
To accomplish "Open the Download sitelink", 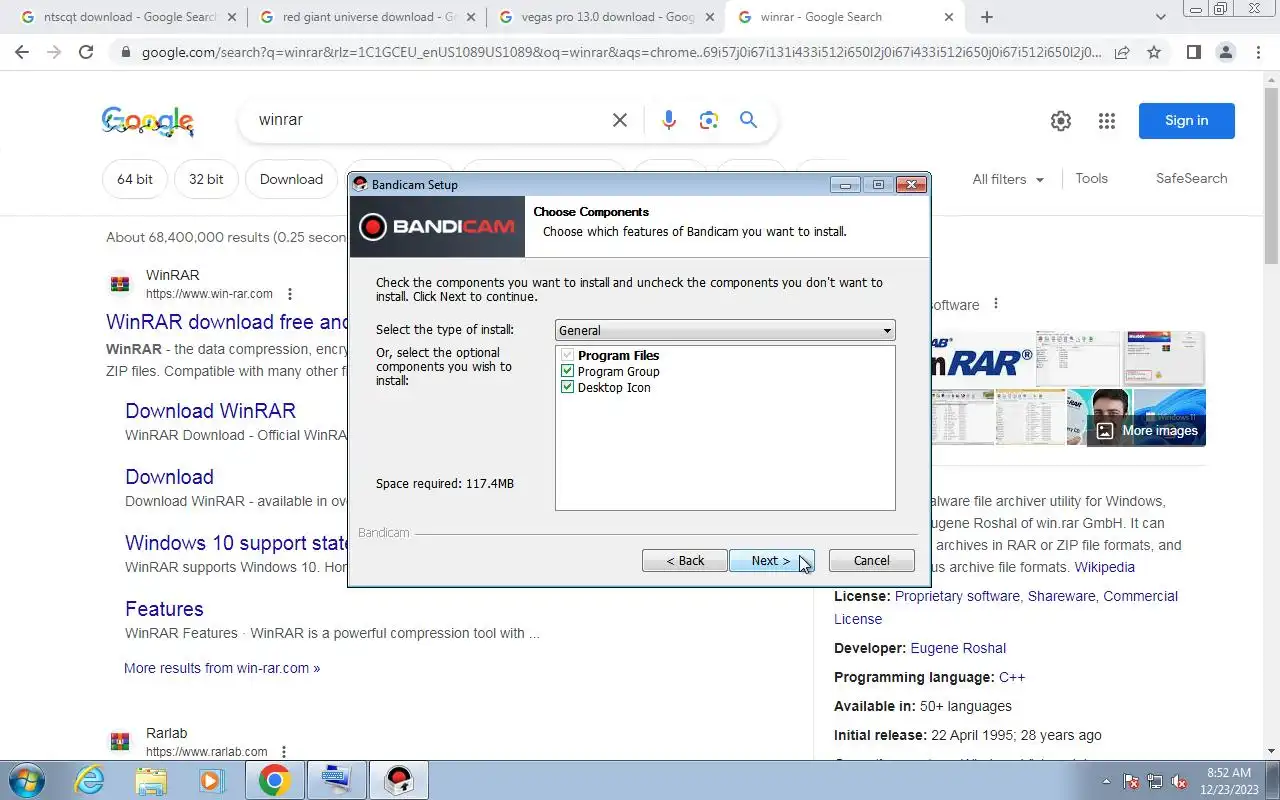I will tap(169, 477).
